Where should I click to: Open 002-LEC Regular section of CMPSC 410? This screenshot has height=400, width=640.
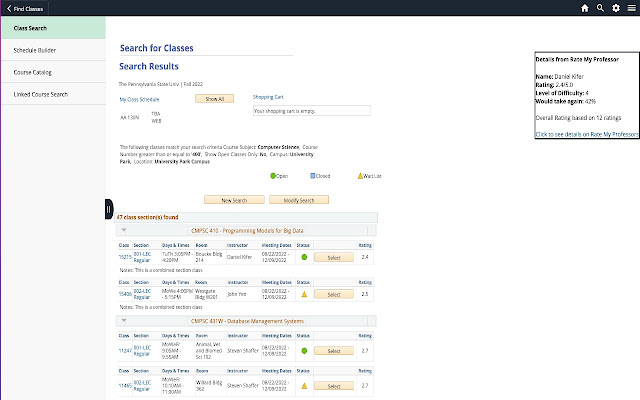coord(142,294)
